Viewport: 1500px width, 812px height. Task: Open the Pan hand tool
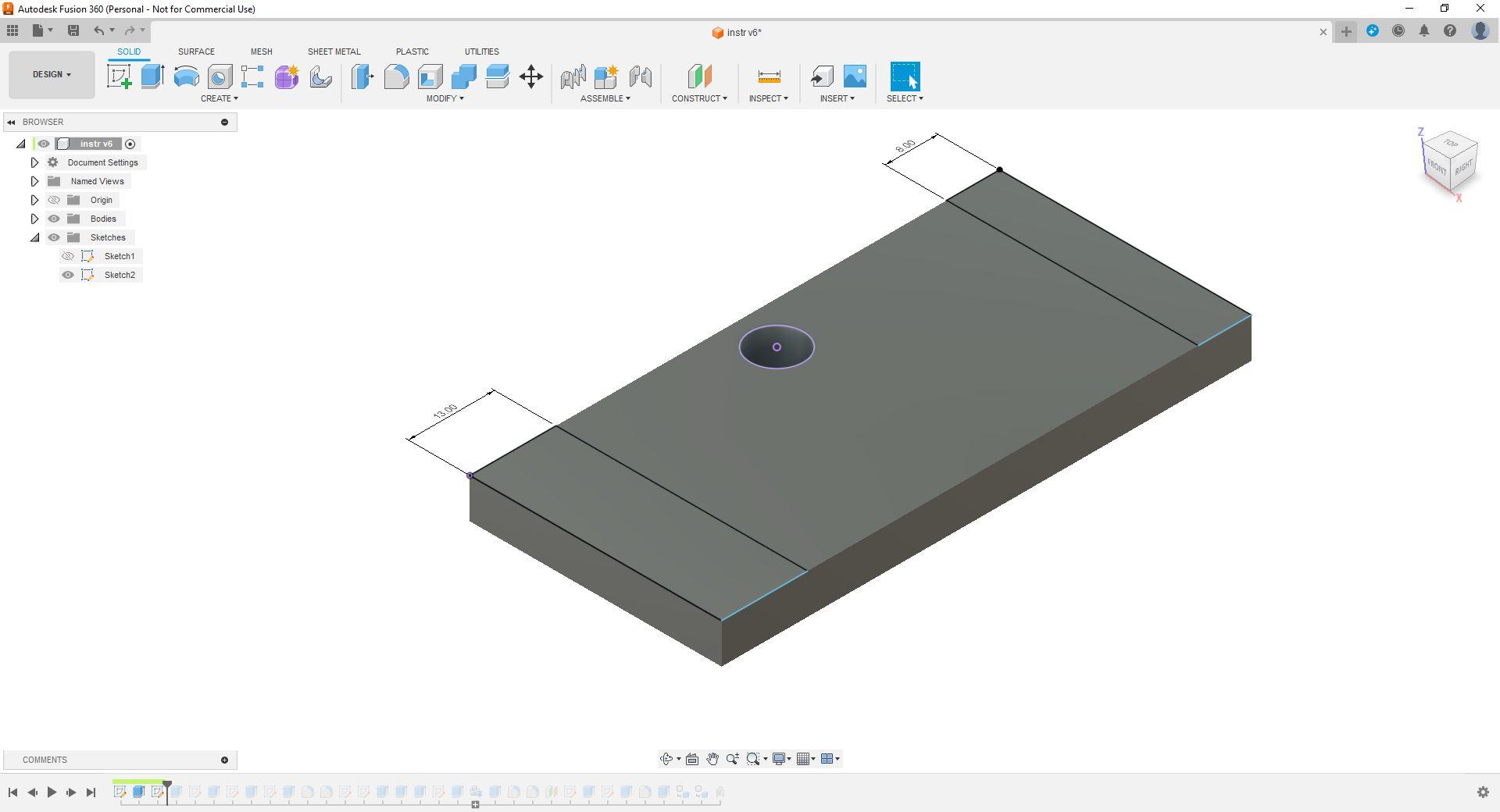712,759
